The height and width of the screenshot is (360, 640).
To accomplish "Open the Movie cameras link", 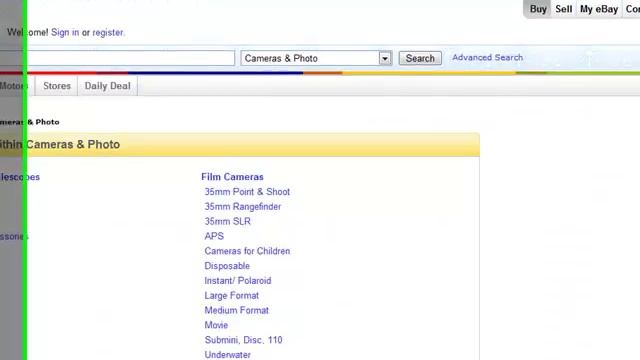I will (216, 325).
